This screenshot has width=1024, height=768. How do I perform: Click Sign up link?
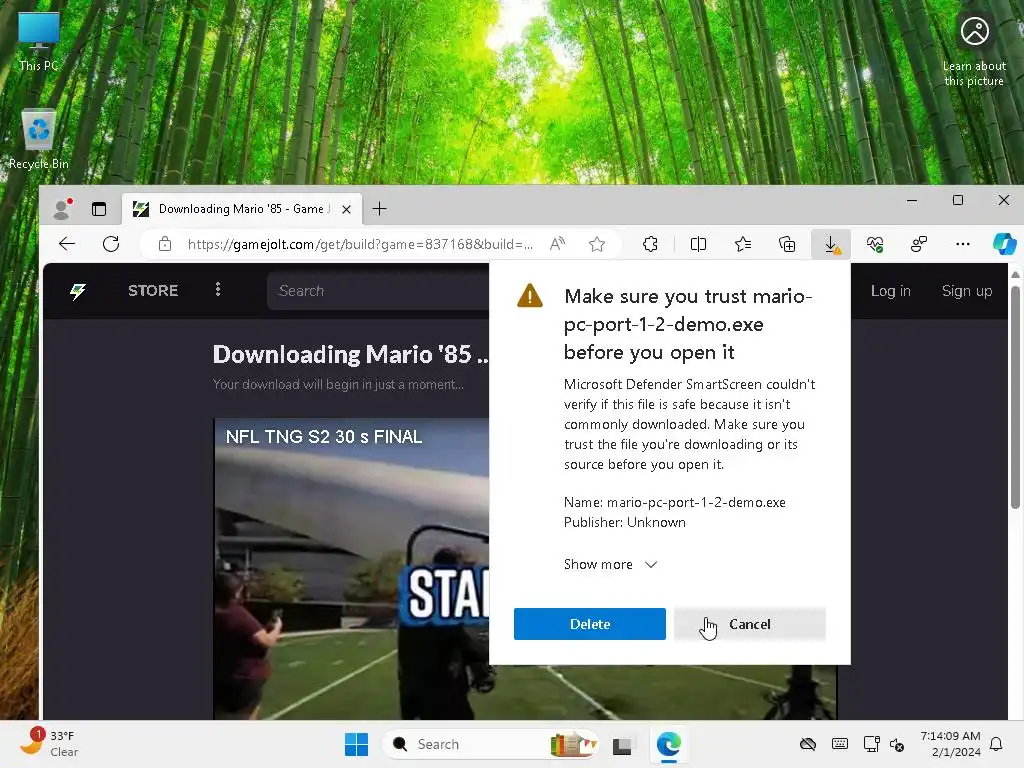(x=967, y=291)
